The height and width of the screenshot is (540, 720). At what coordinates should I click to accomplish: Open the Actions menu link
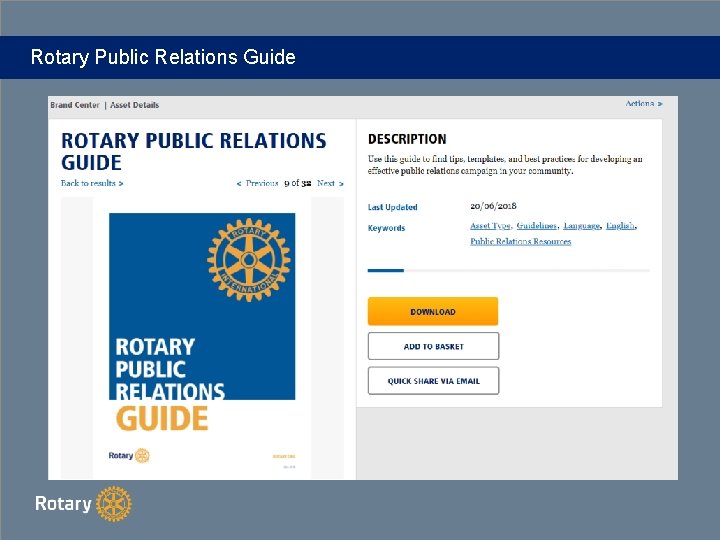click(644, 103)
